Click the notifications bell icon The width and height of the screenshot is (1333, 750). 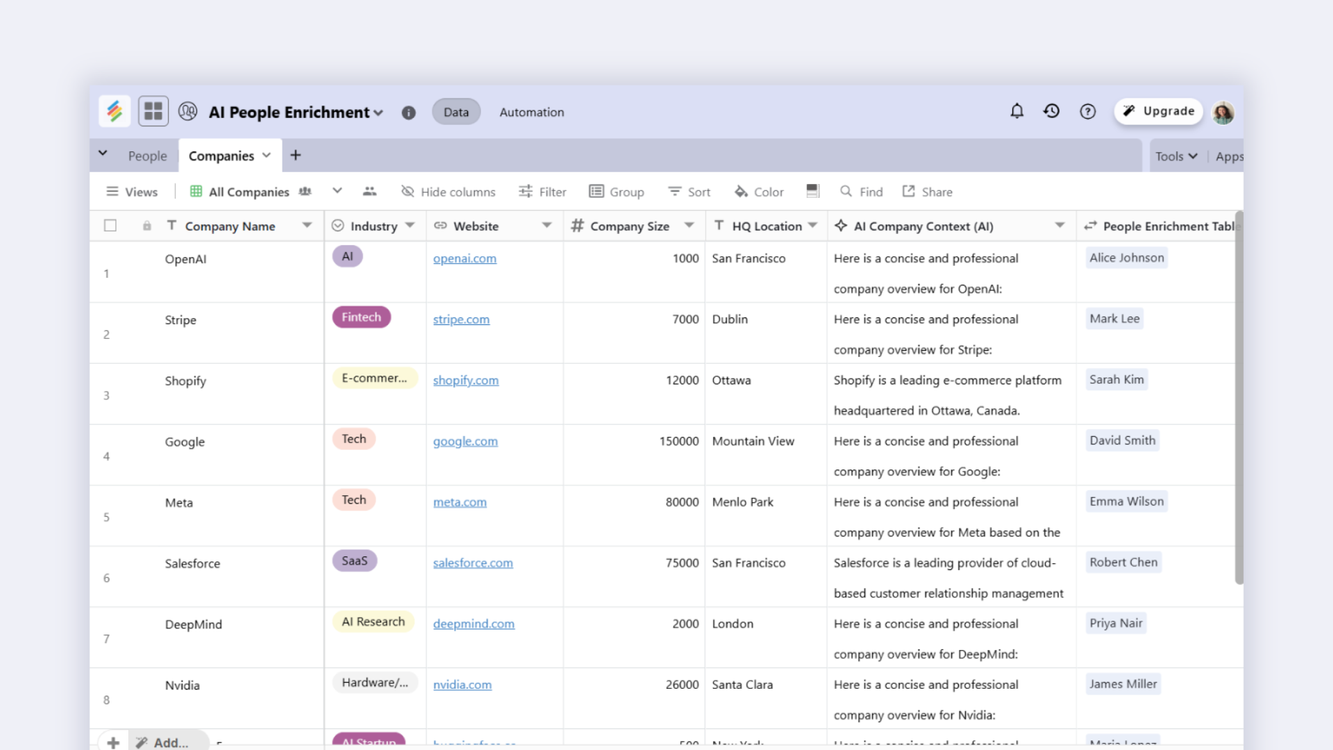[1016, 111]
